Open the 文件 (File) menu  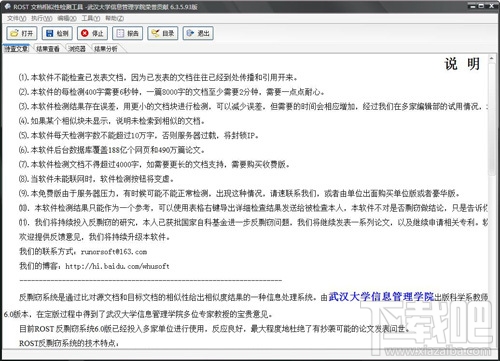pyautogui.click(x=17, y=18)
